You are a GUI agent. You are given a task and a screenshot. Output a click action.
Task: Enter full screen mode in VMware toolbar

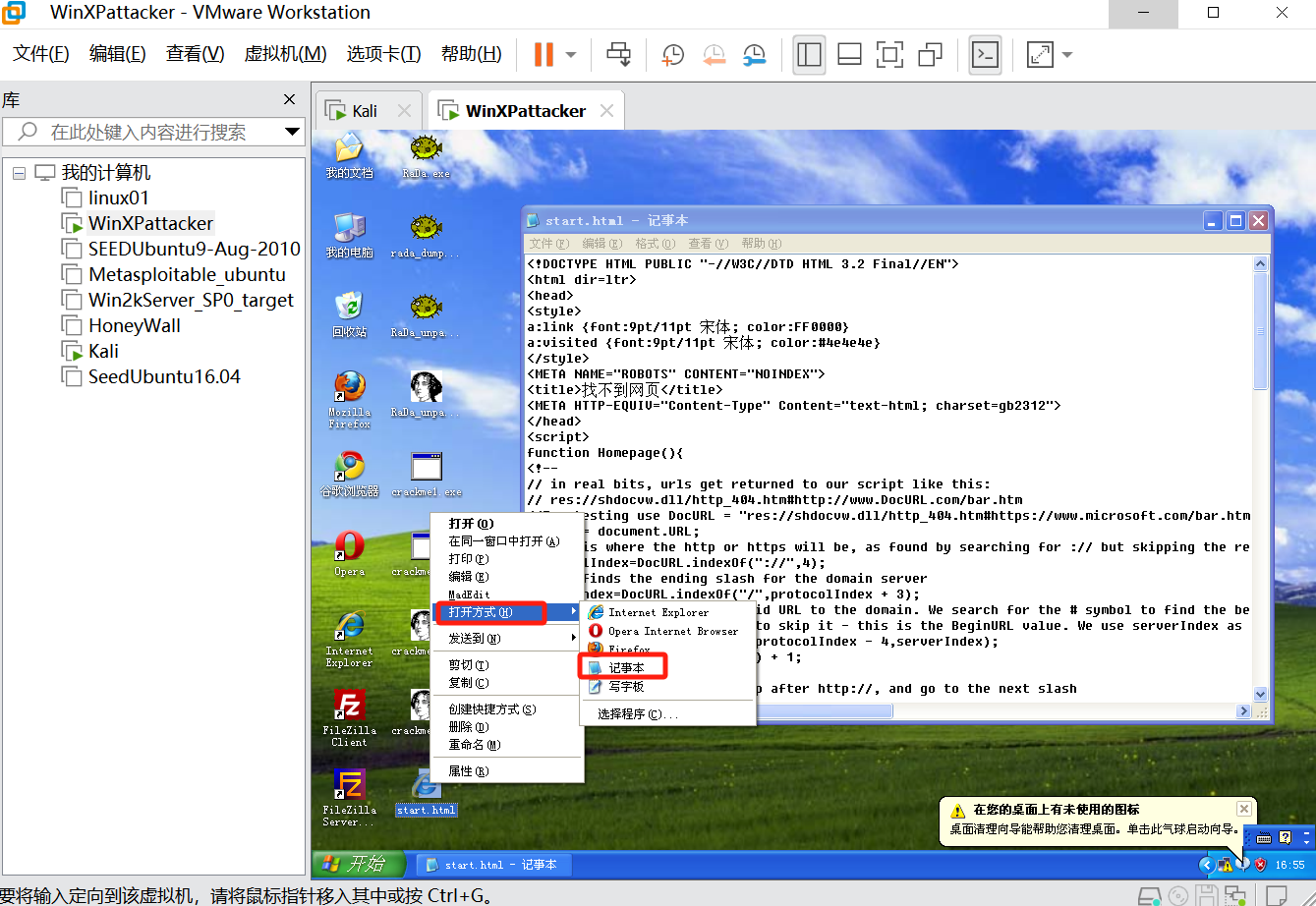point(889,55)
